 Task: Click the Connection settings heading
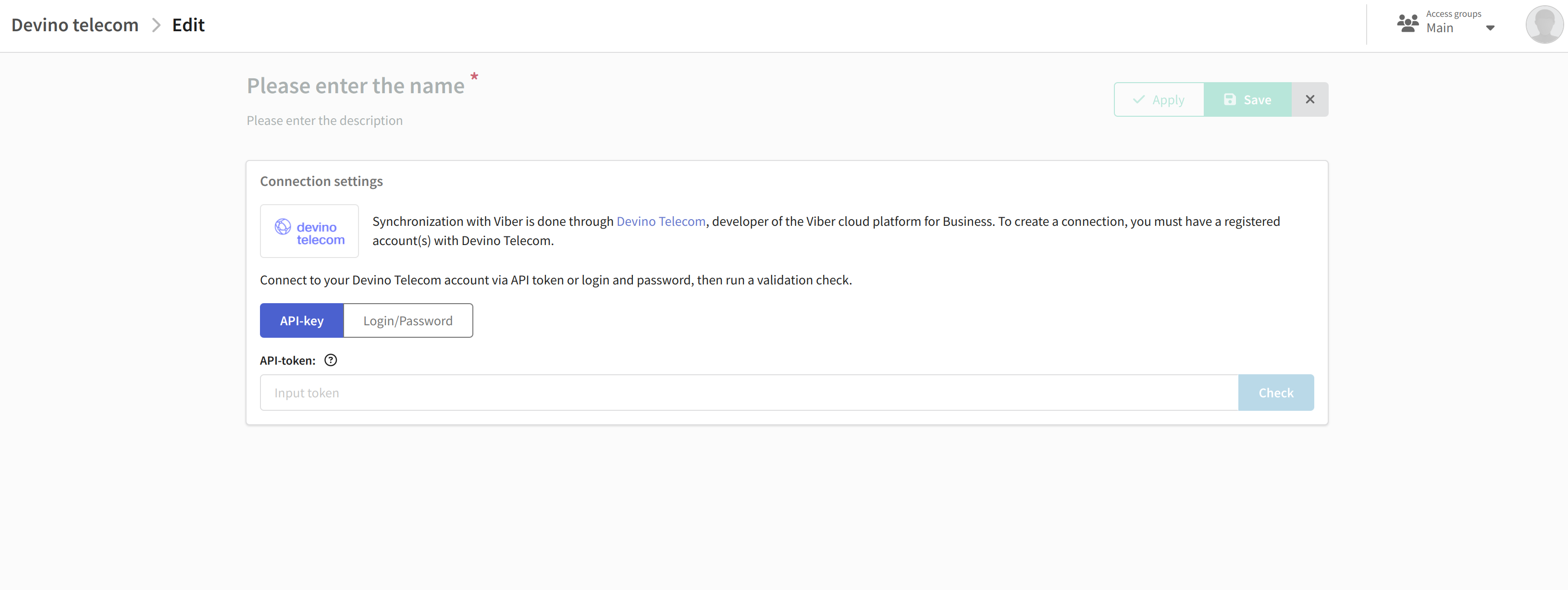tap(321, 182)
